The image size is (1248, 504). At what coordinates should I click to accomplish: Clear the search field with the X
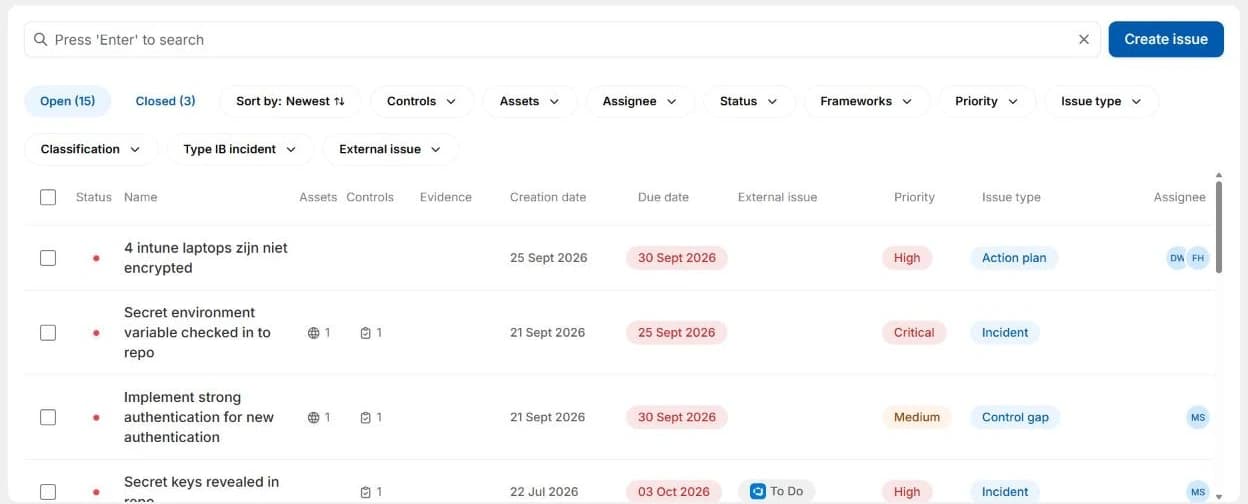pos(1084,40)
